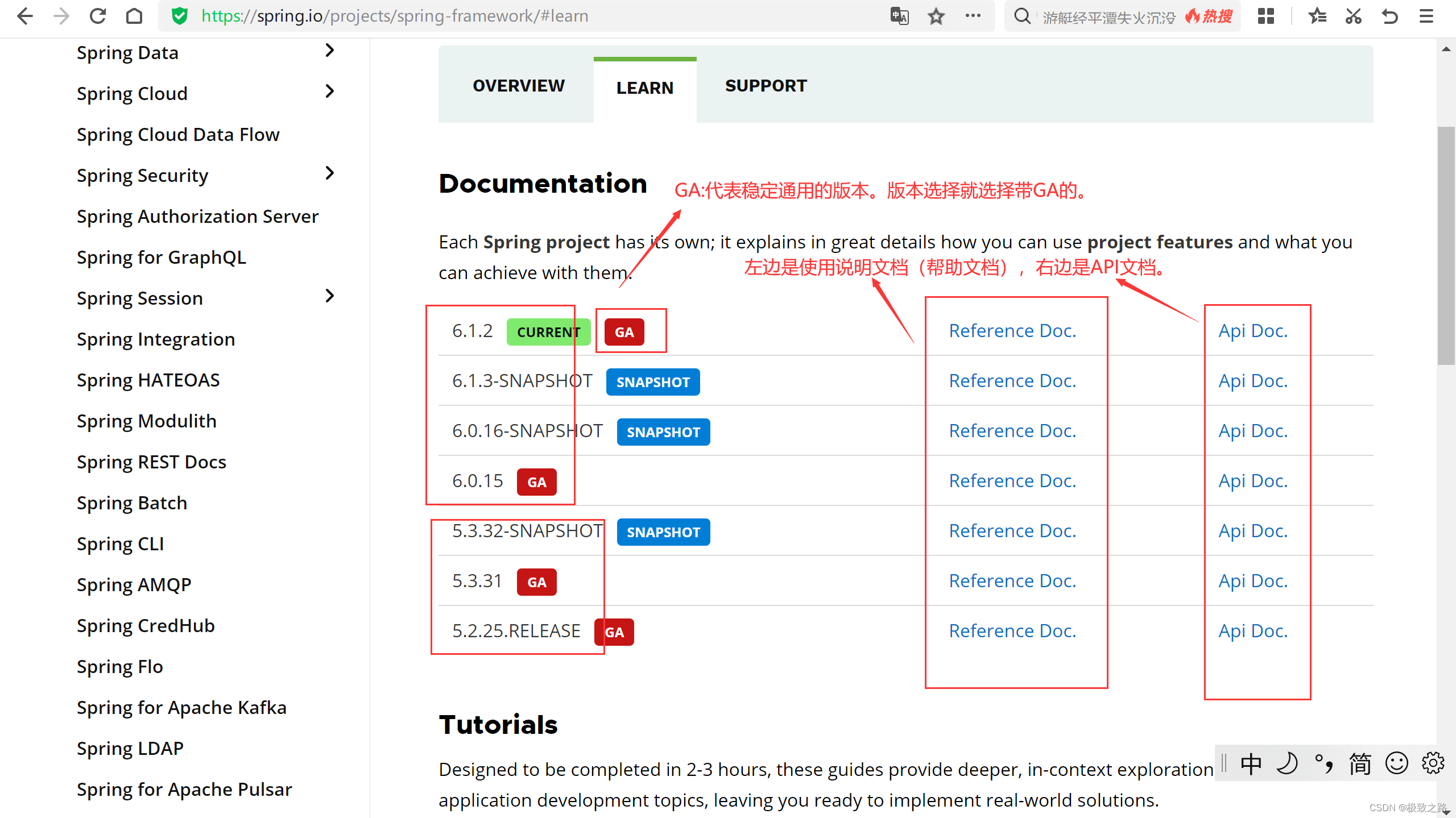Open Api Doc. for 5.3.32-SNAPSHOT
1456x818 pixels.
click(1253, 531)
